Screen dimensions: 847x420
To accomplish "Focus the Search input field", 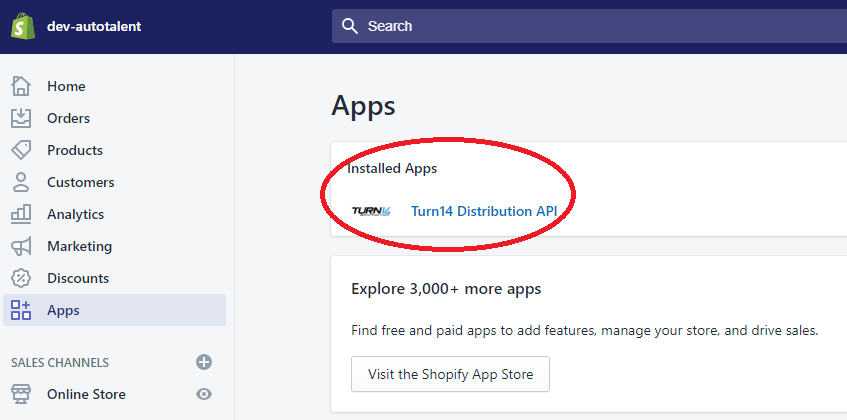I will [589, 26].
